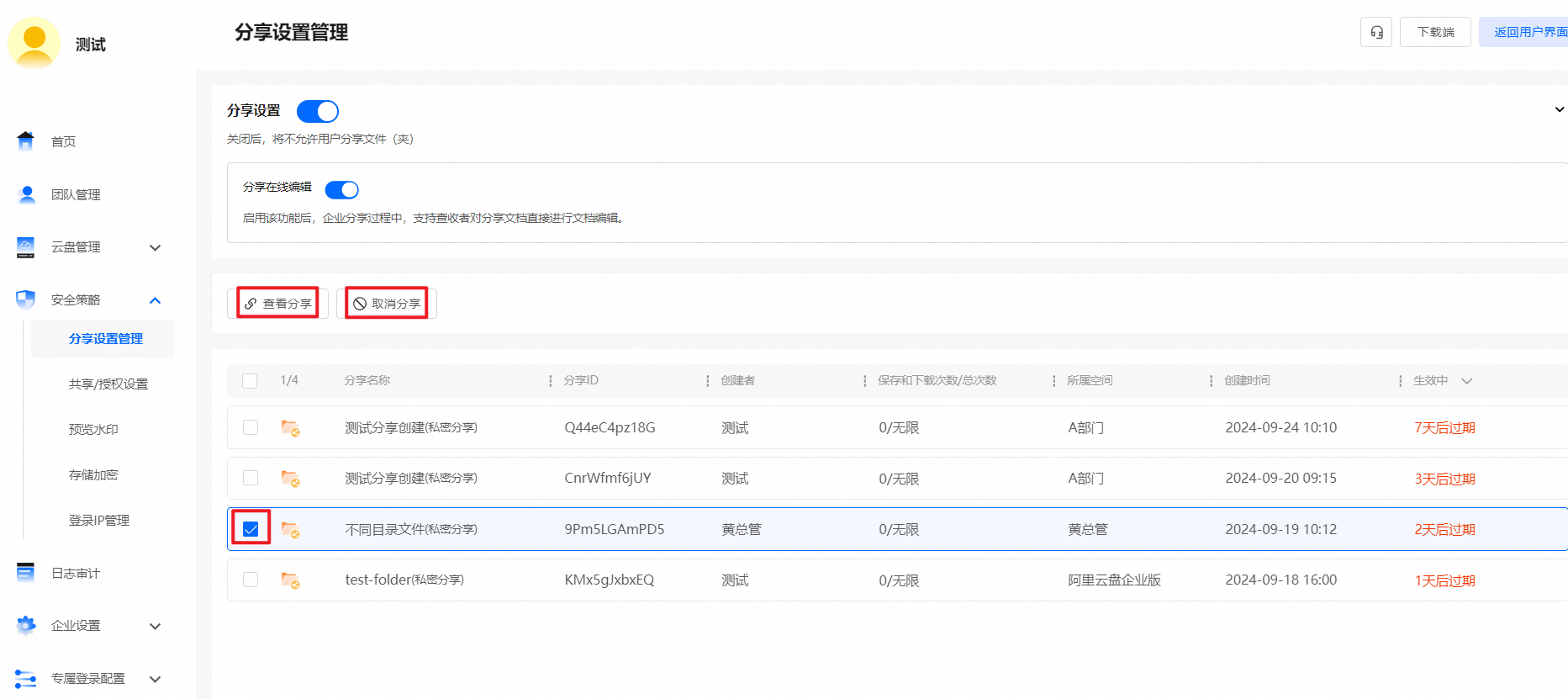
Task: Click column handle after 创建者 header
Action: pyautogui.click(x=865, y=381)
